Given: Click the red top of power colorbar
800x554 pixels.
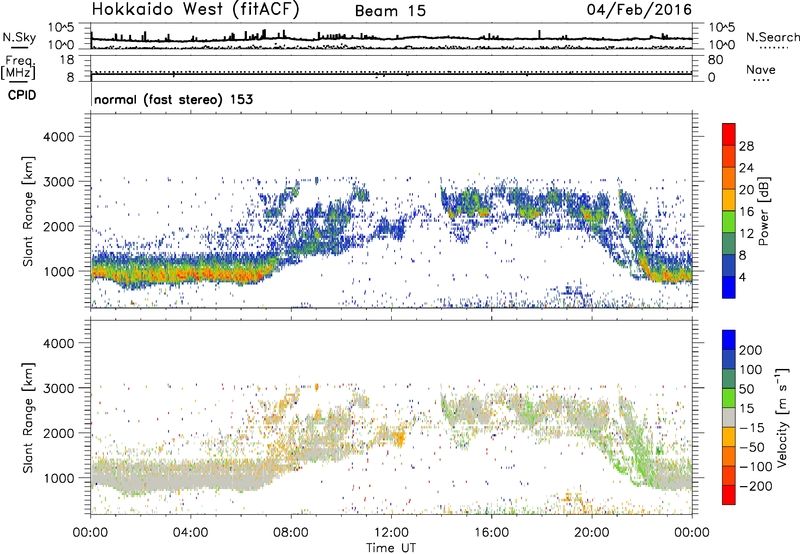Looking at the screenshot, I should [729, 132].
